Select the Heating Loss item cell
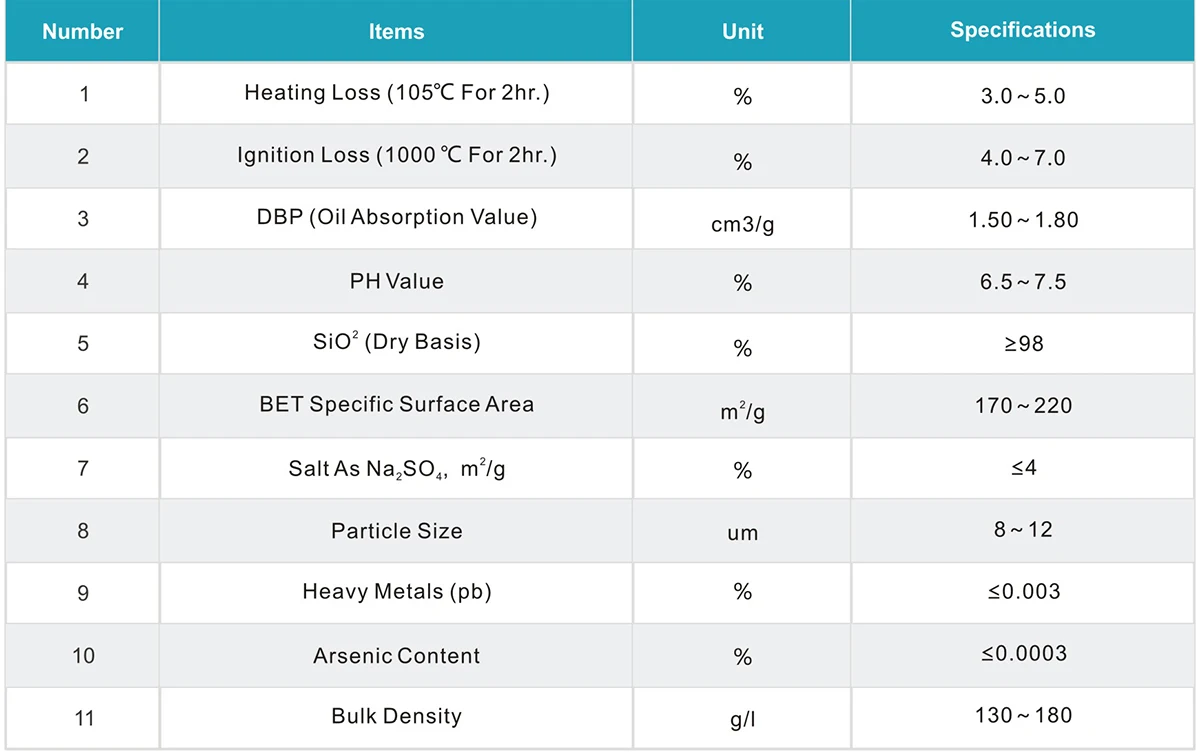 pyautogui.click(x=396, y=93)
